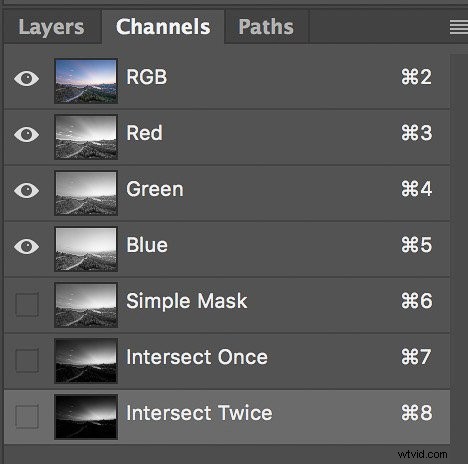Screen dimensions: 468x464
Task: Hide the Green channel using its eye
Action: point(27,191)
